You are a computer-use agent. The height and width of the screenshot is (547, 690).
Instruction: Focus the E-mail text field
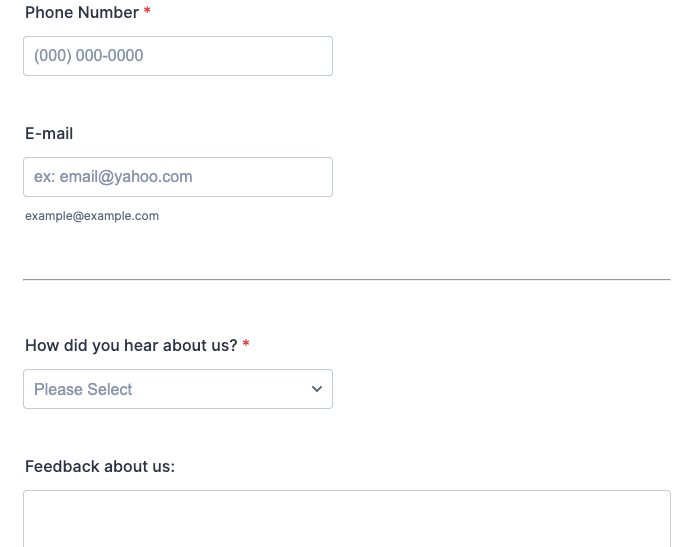coord(177,177)
